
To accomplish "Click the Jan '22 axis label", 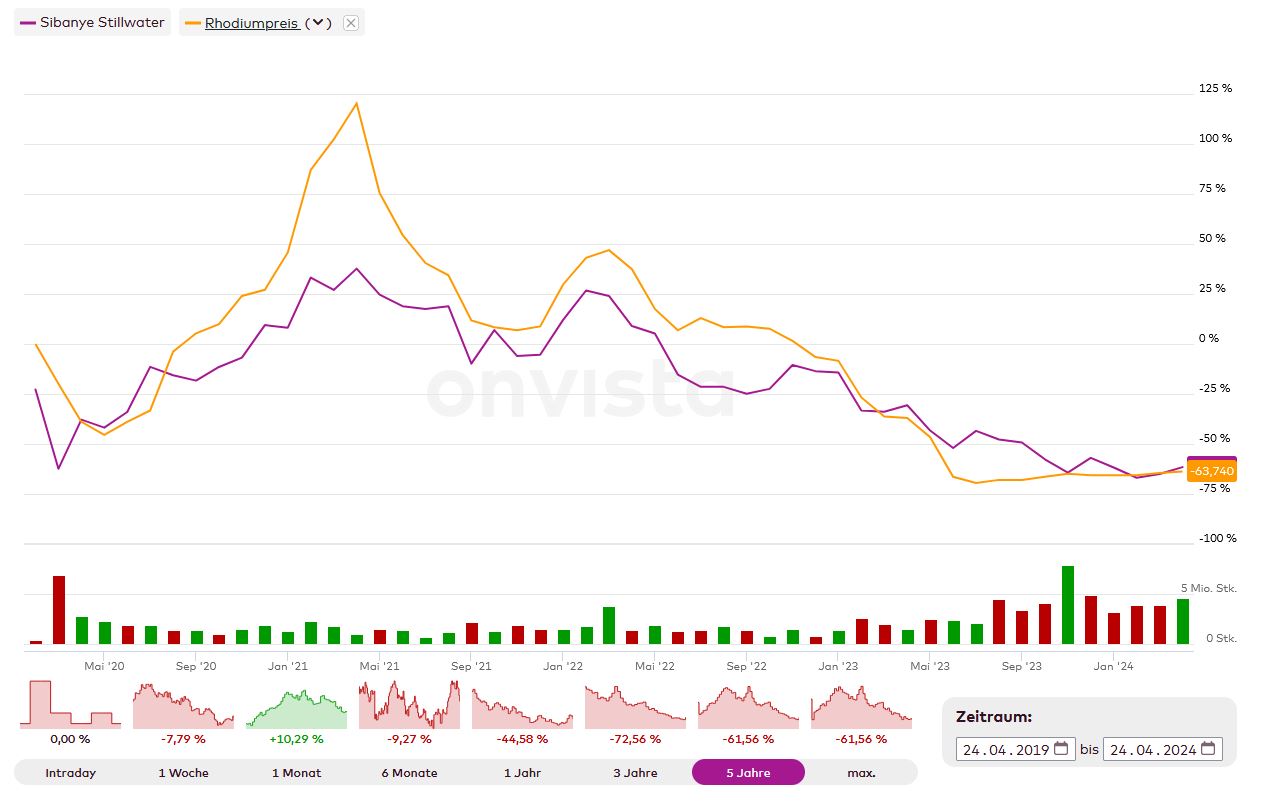I will pyautogui.click(x=563, y=665).
